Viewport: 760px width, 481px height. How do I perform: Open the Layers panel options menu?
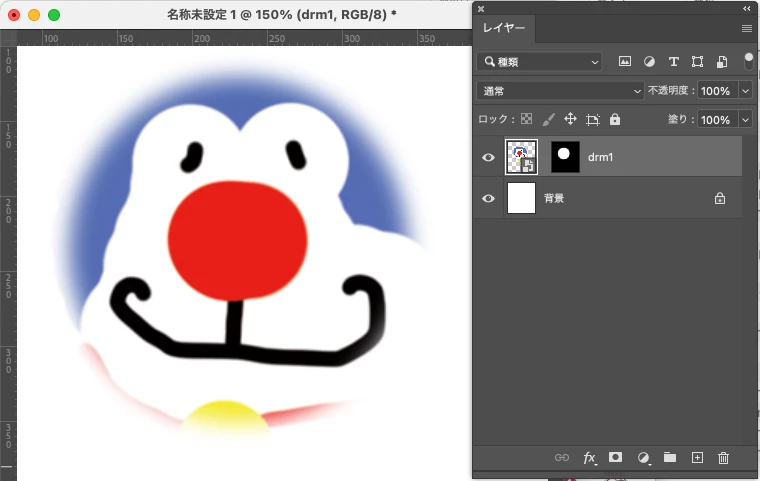point(746,29)
